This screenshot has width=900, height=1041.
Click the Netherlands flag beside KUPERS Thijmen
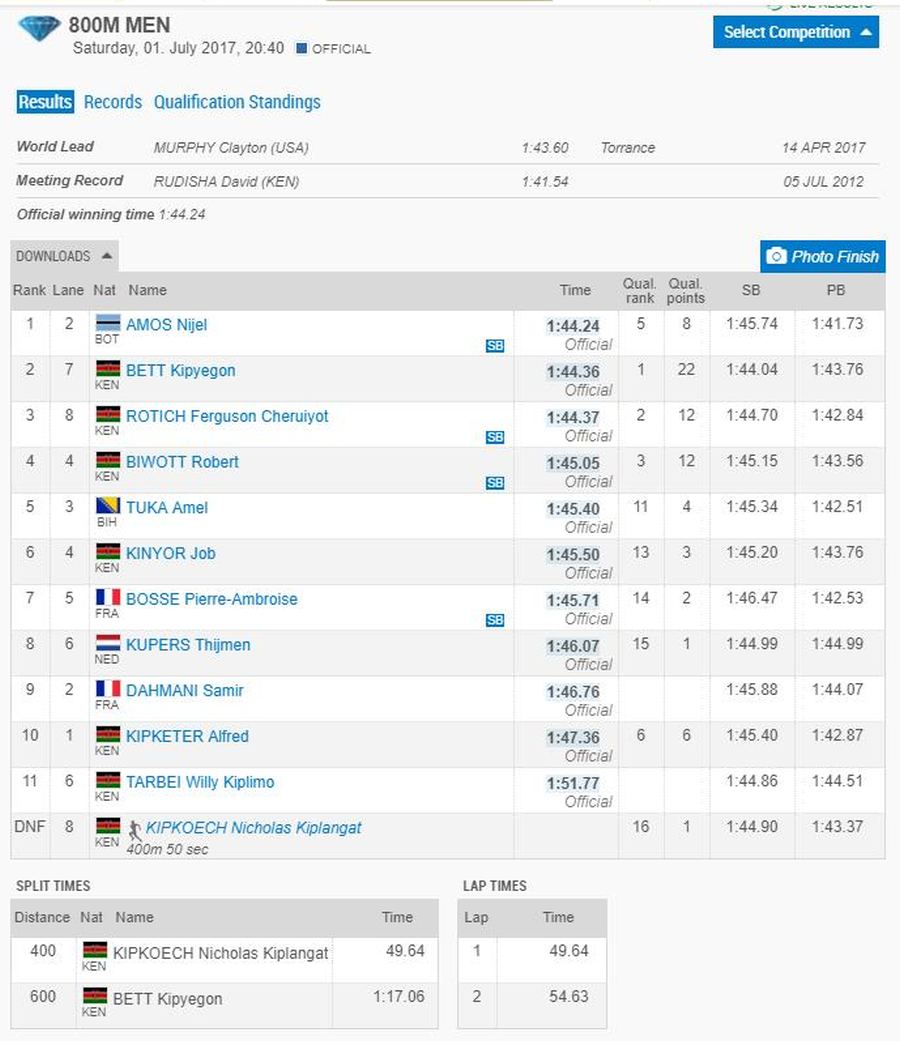(108, 644)
